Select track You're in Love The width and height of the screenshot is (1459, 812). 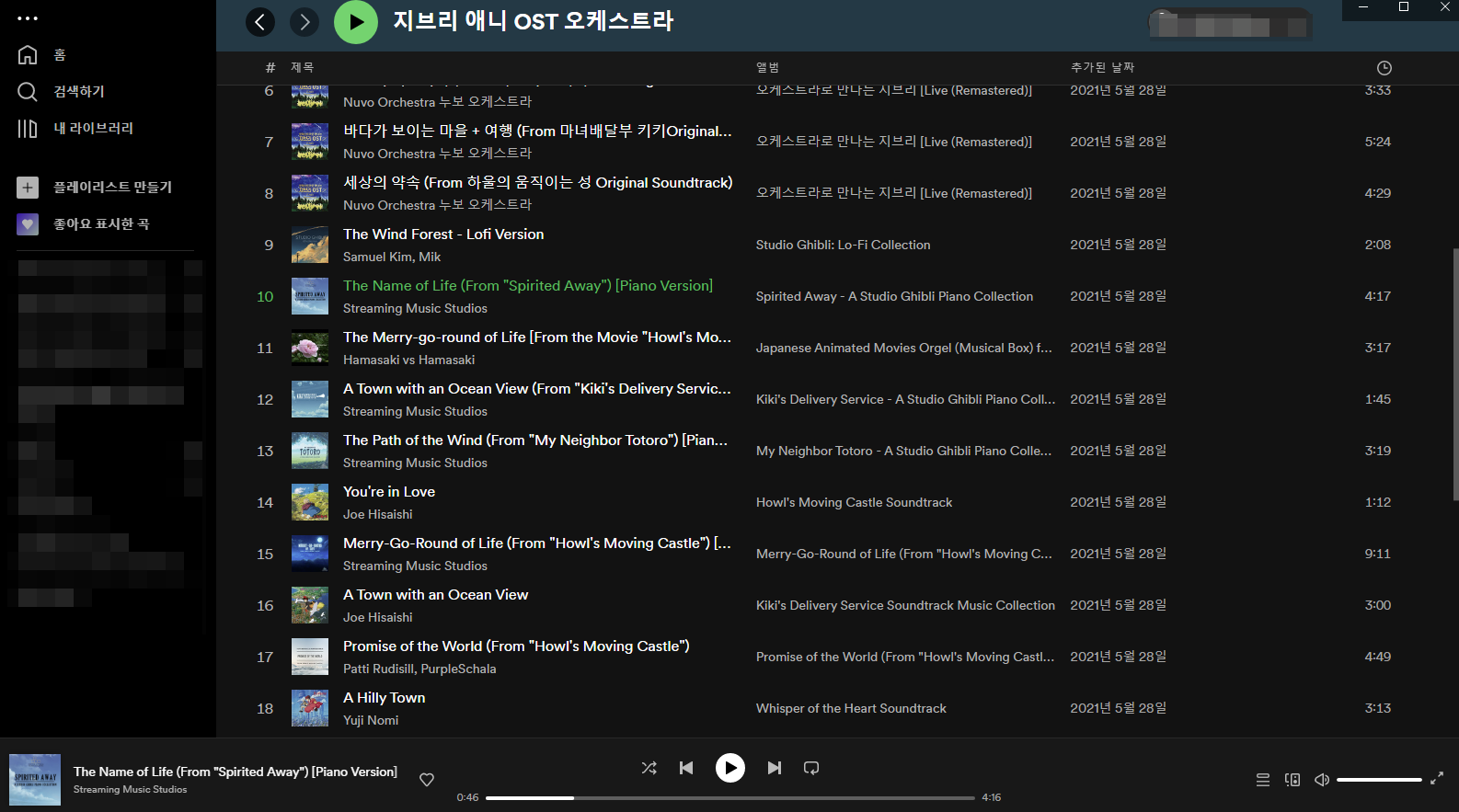pos(389,492)
